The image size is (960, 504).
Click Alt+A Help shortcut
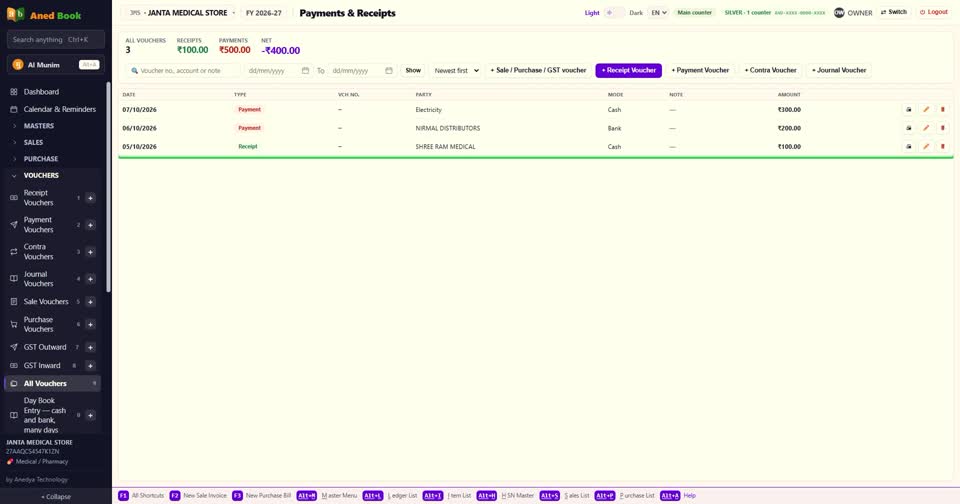pyautogui.click(x=678, y=495)
